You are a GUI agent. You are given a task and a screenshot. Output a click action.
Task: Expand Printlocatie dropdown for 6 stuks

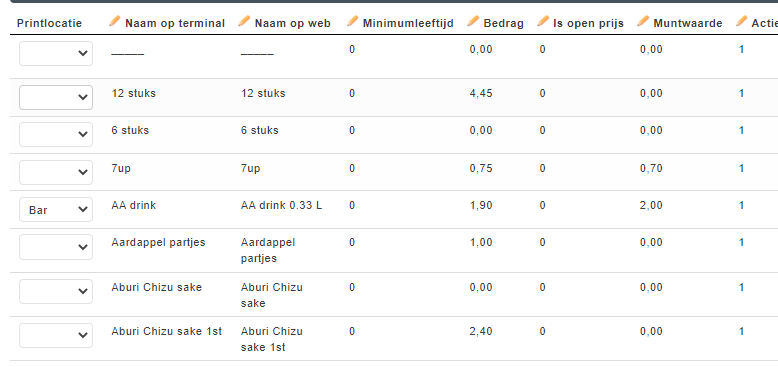tap(56, 134)
